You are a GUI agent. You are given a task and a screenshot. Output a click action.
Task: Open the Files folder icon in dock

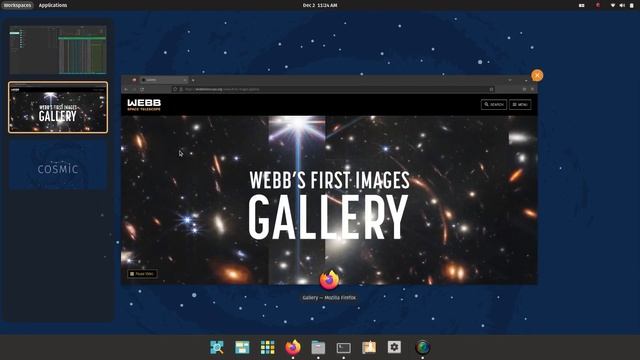point(318,347)
